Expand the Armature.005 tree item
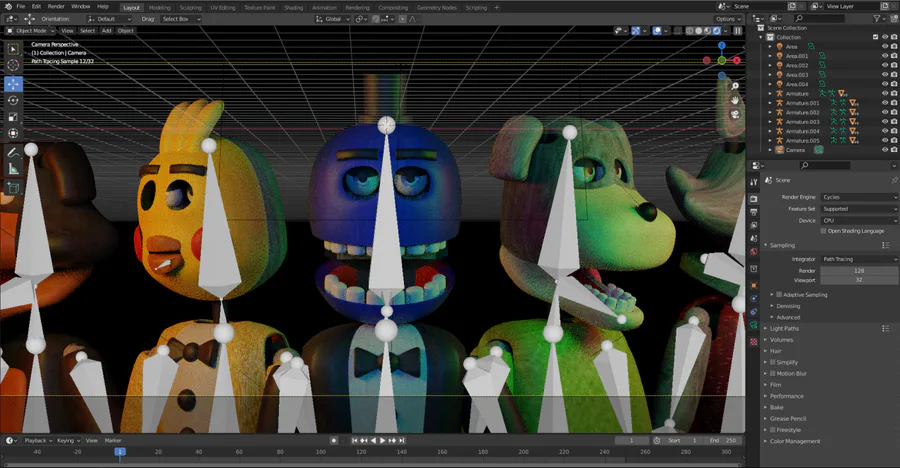 tap(770, 141)
